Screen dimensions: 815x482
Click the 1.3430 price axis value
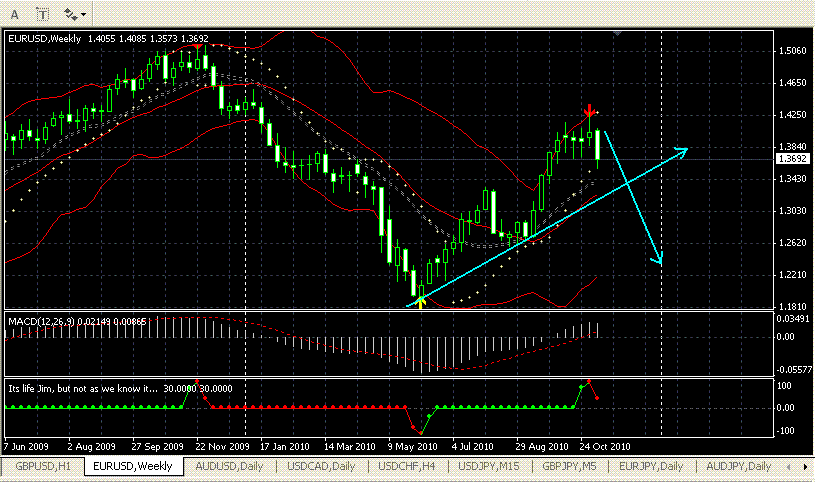(x=793, y=179)
